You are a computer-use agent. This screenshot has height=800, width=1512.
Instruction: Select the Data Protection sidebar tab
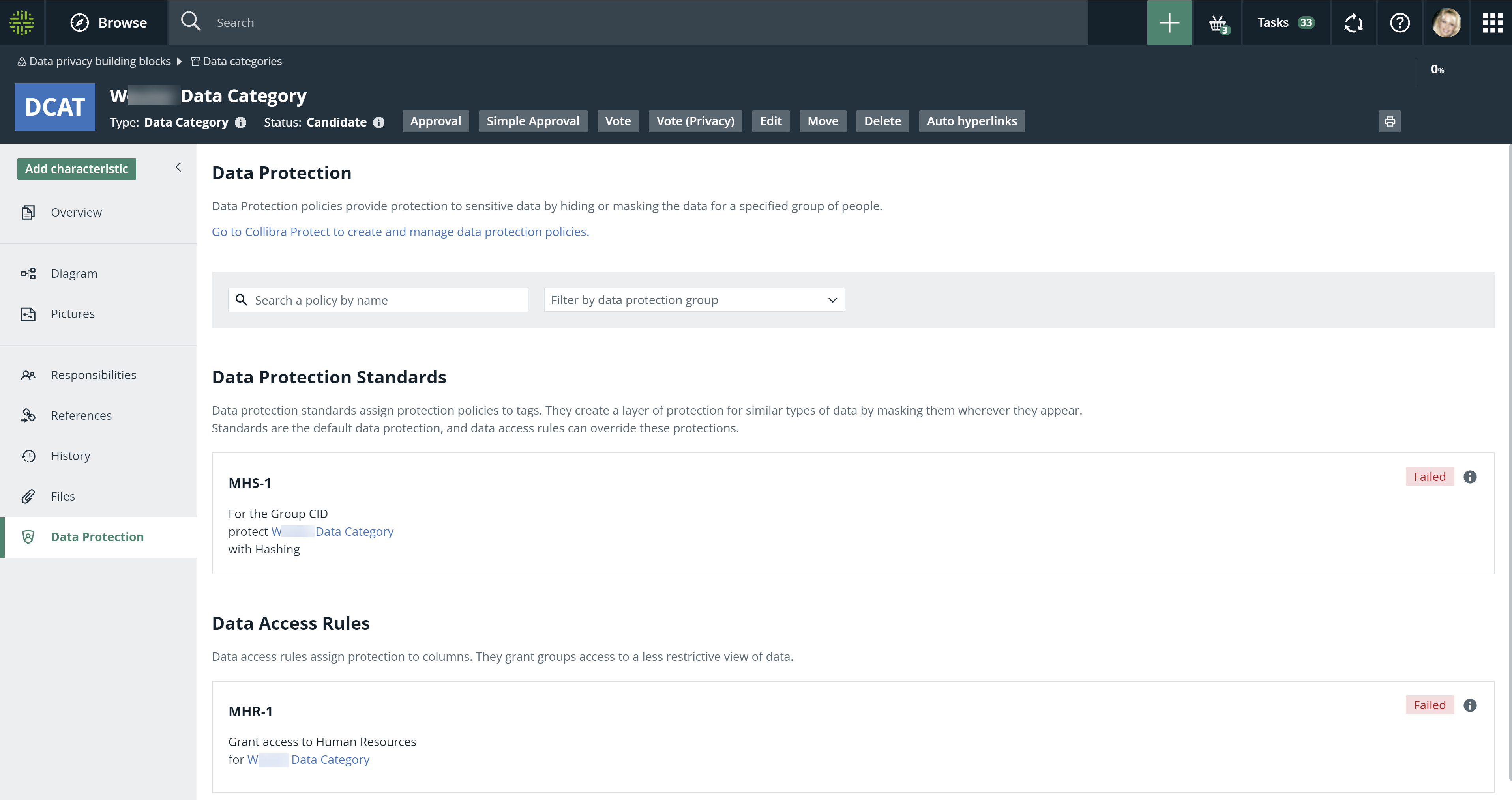(x=97, y=536)
